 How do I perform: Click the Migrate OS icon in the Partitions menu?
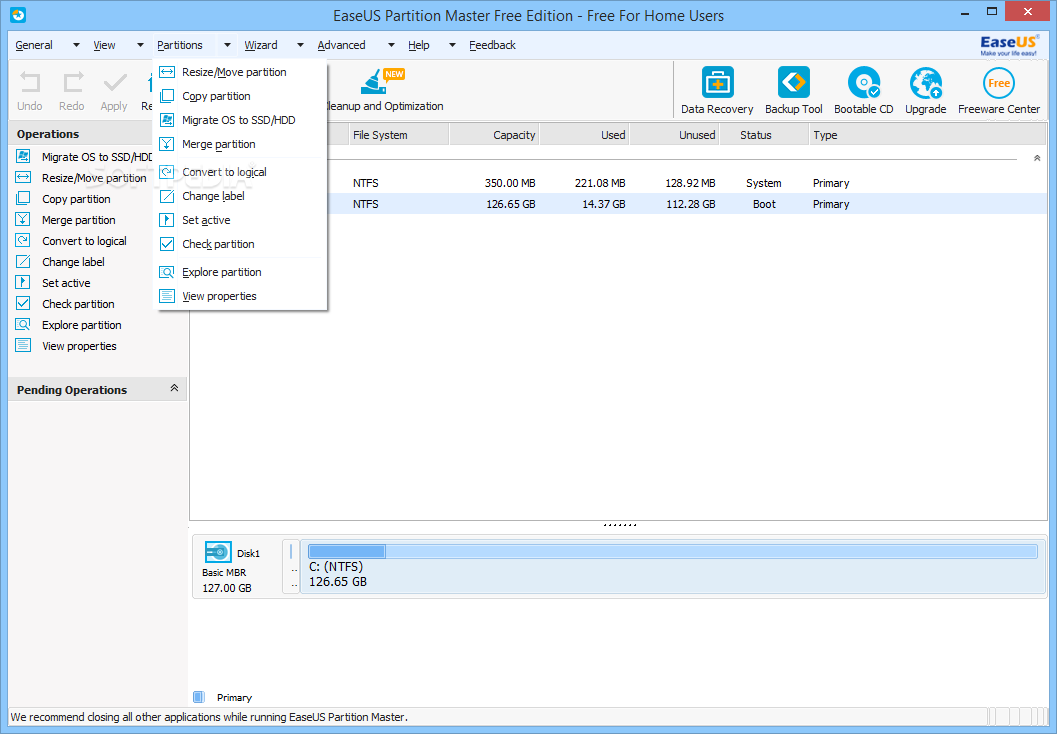point(167,120)
